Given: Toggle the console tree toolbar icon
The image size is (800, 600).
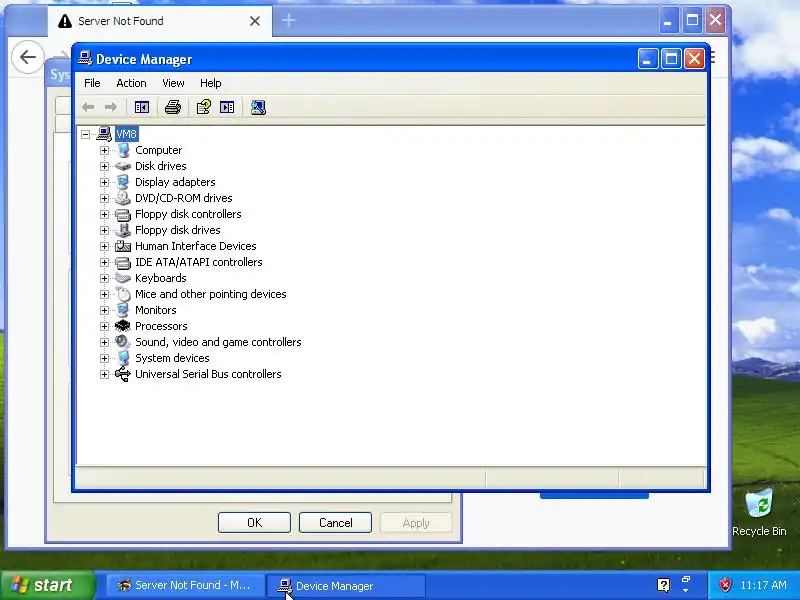Looking at the screenshot, I should [x=142, y=107].
